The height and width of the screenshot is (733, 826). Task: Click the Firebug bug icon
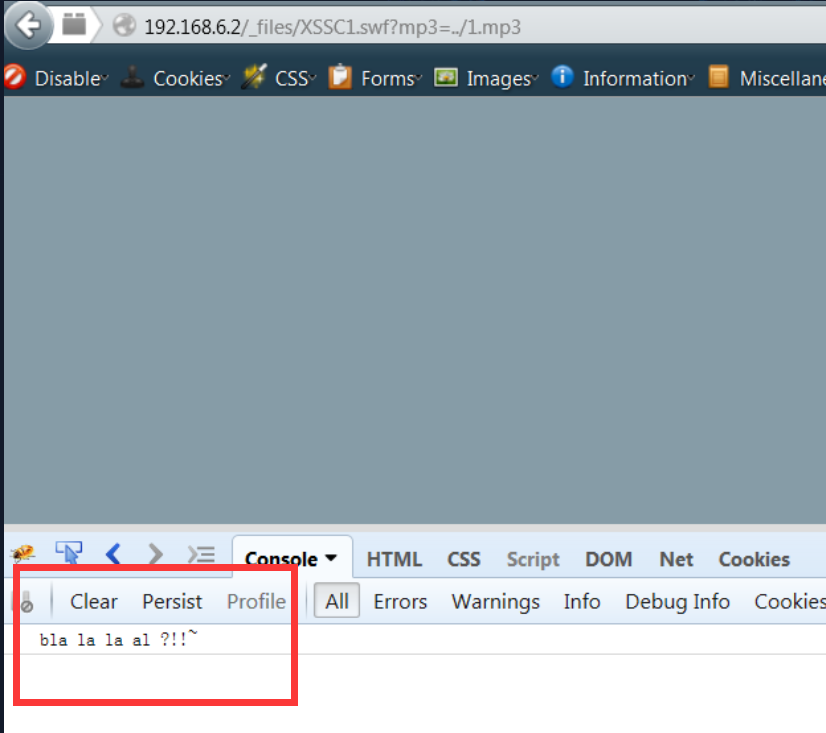tap(22, 553)
